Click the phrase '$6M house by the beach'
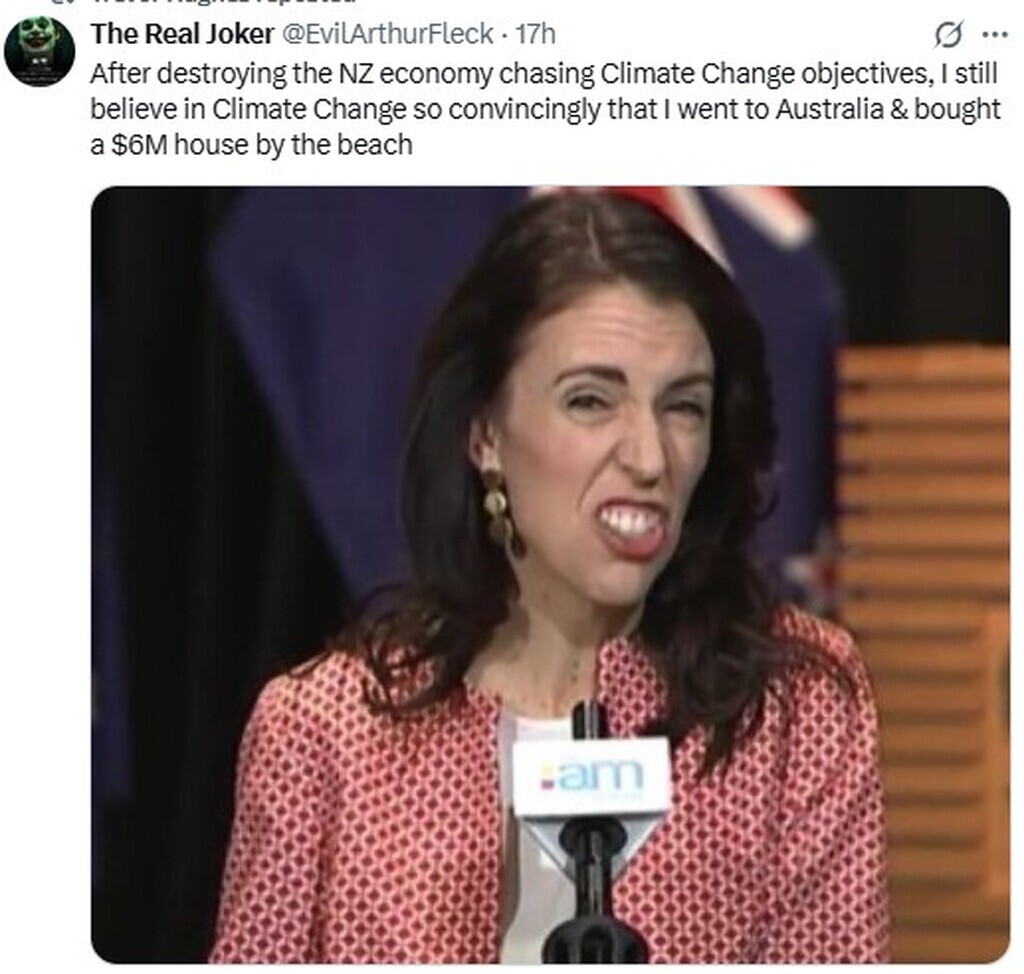Screen dimensions: 1024x974 262,145
